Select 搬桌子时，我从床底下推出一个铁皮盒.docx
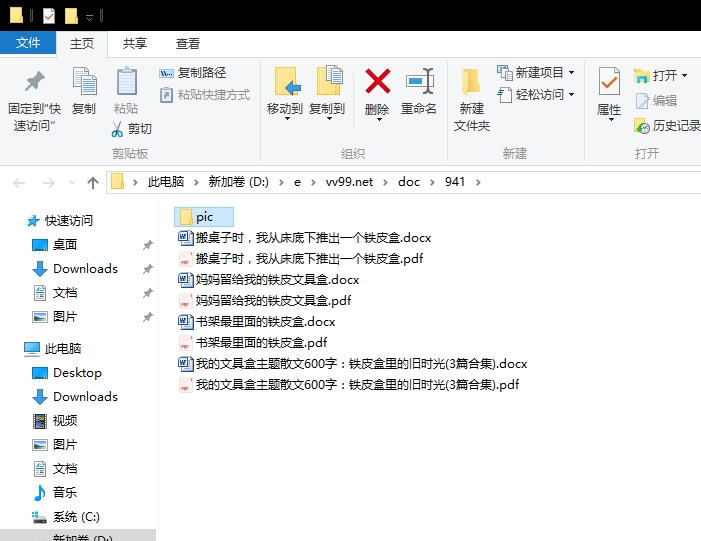Screen dimensions: 701x541 coord(304,237)
